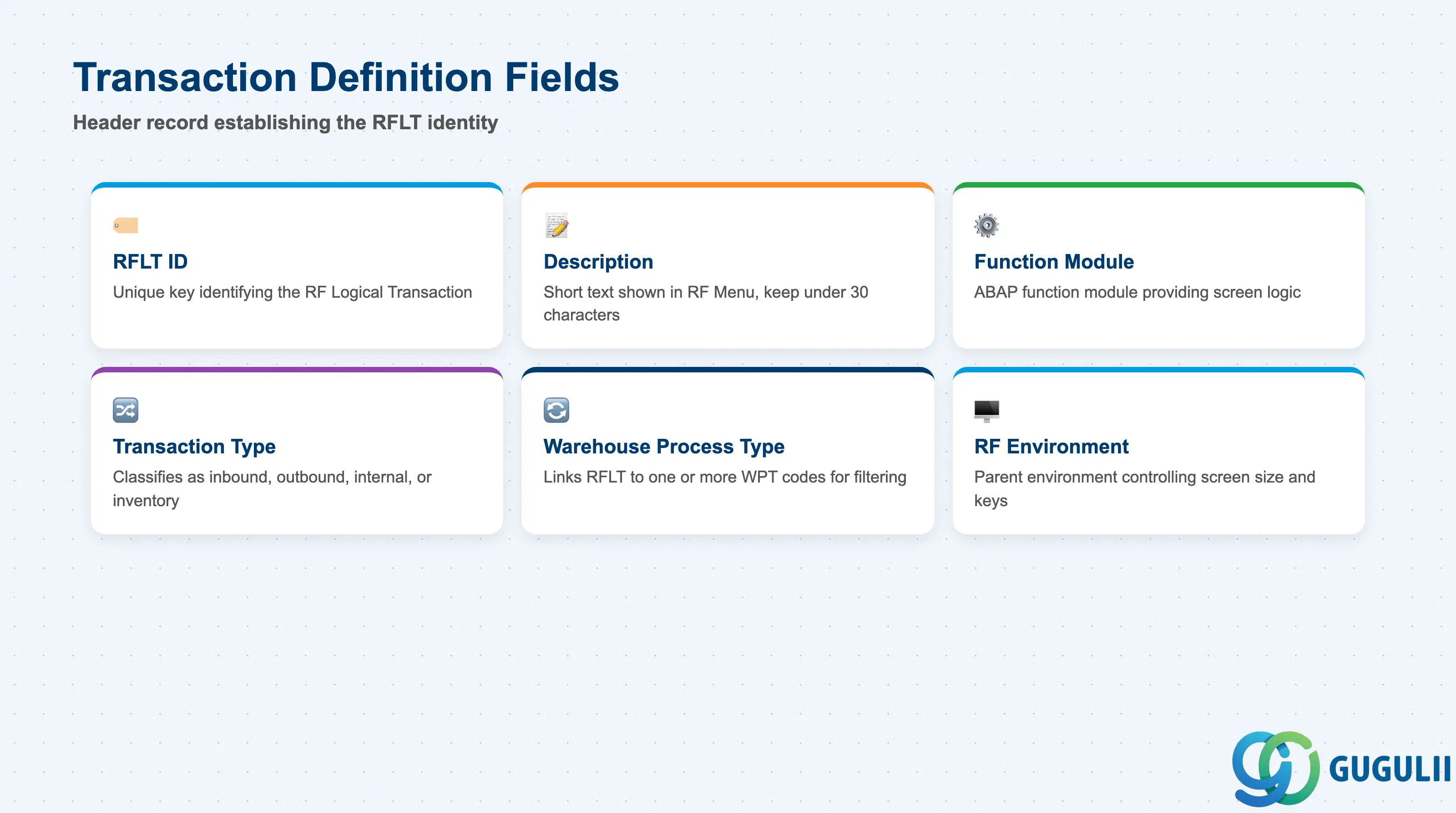Image resolution: width=1456 pixels, height=813 pixels.
Task: Select the Function Module heading
Action: pos(1054,262)
